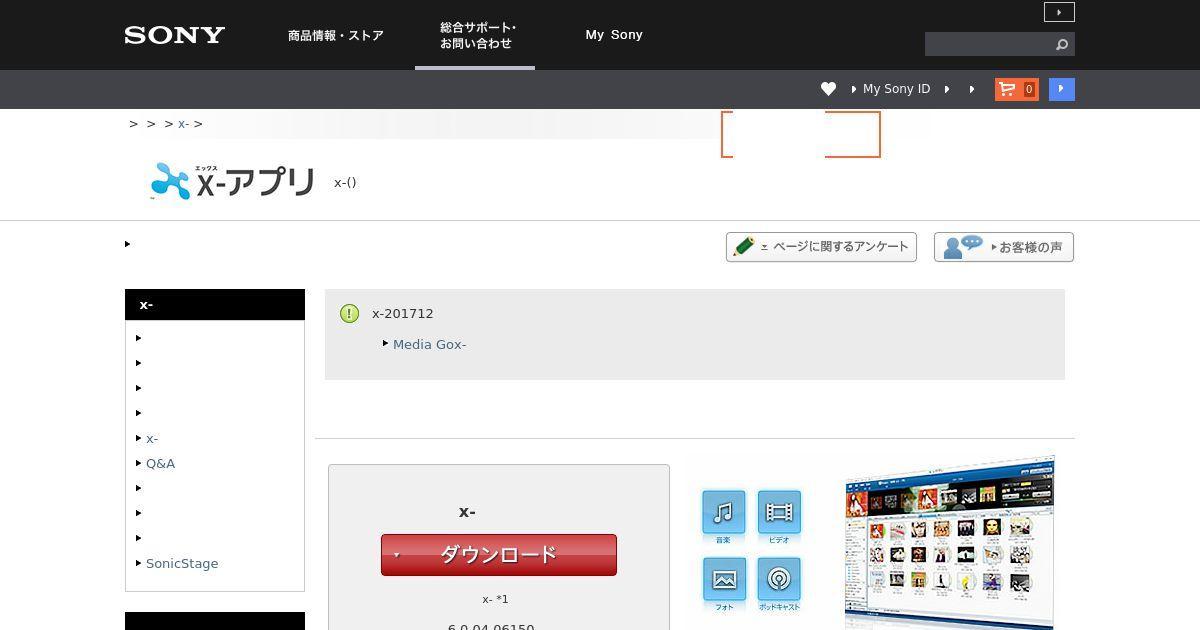Click the version number 6.0.04.06150
Viewport: 1200px width, 630px height.
pos(491,628)
